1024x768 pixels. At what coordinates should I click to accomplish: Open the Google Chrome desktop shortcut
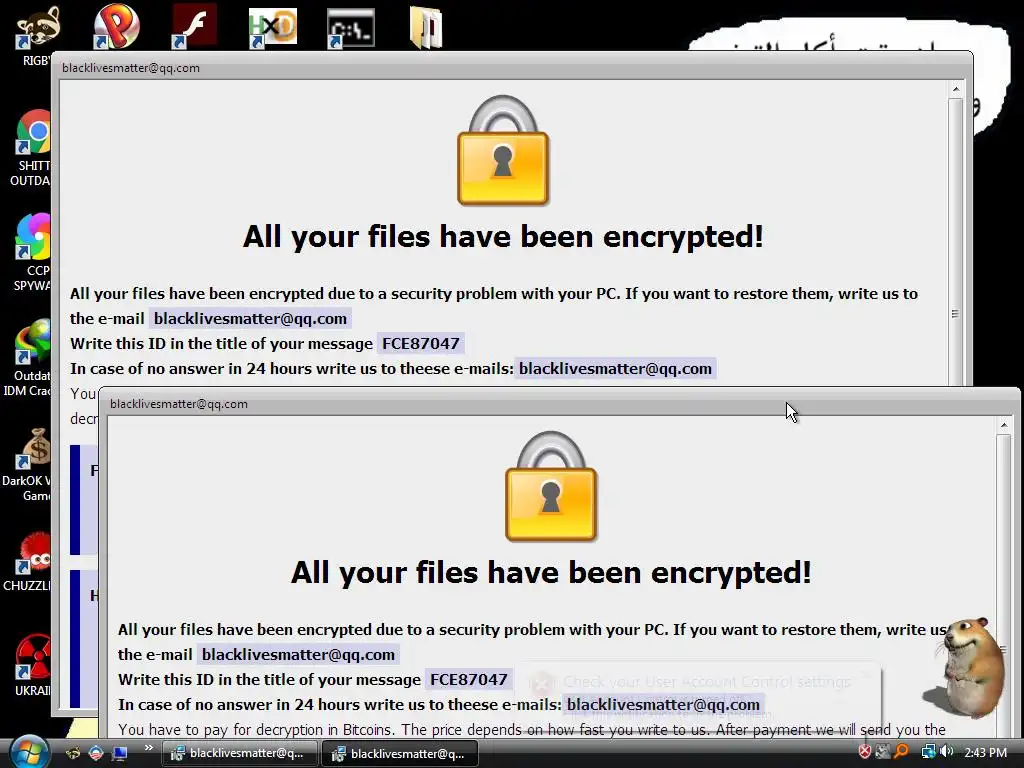(34, 134)
